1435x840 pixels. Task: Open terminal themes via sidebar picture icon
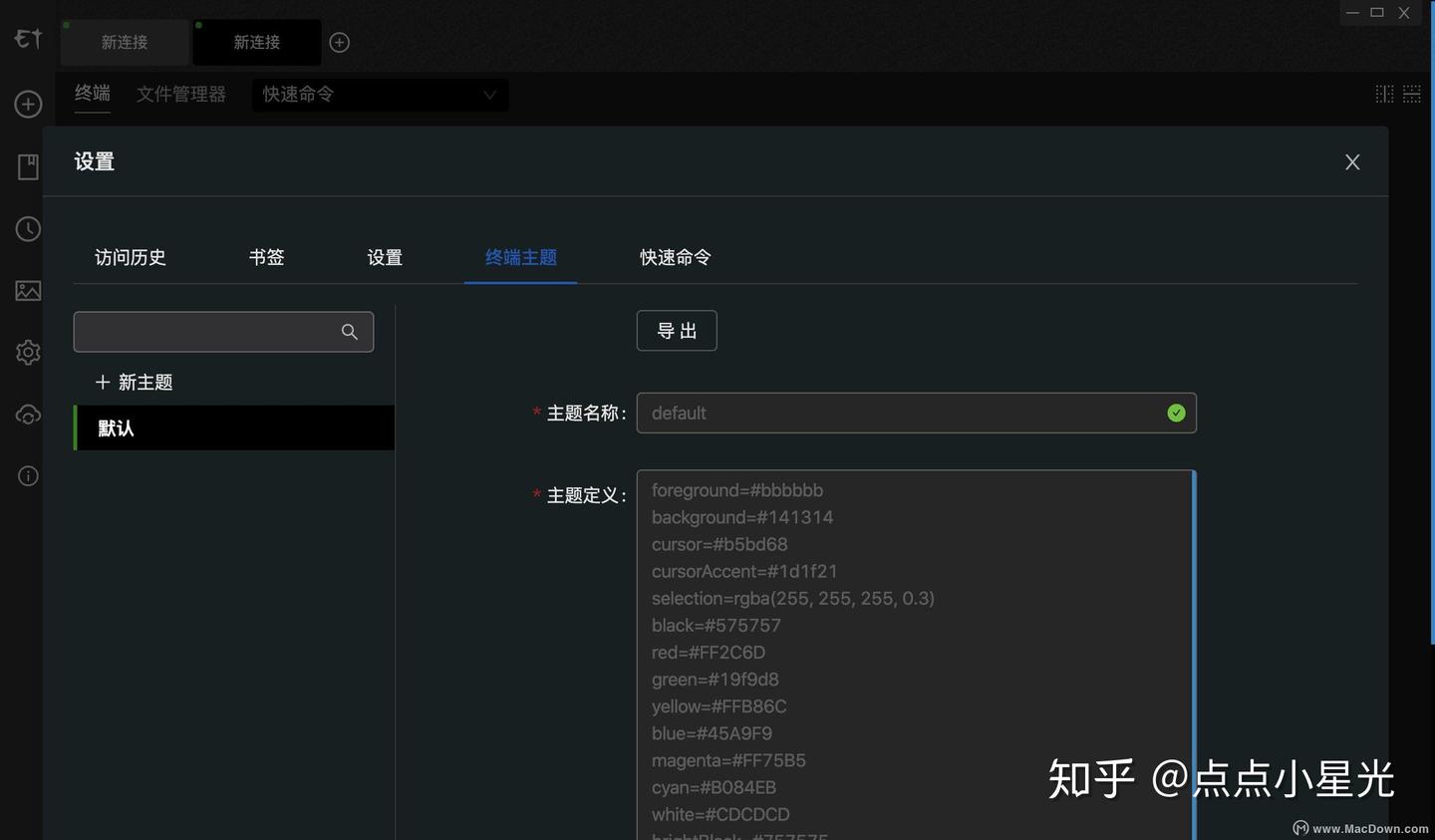tap(28, 290)
